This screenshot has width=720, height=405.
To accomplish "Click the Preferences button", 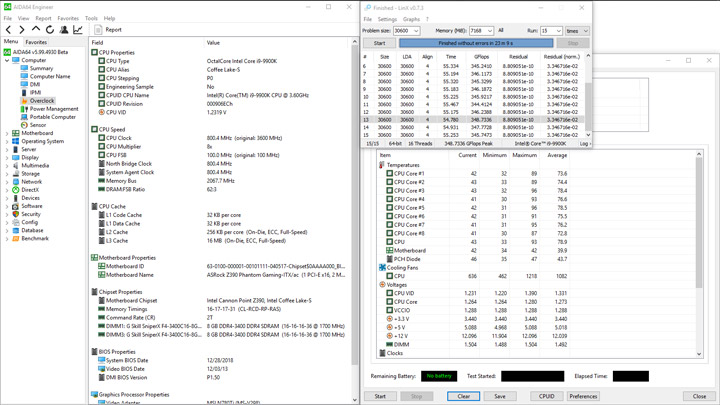I will pyautogui.click(x=583, y=396).
